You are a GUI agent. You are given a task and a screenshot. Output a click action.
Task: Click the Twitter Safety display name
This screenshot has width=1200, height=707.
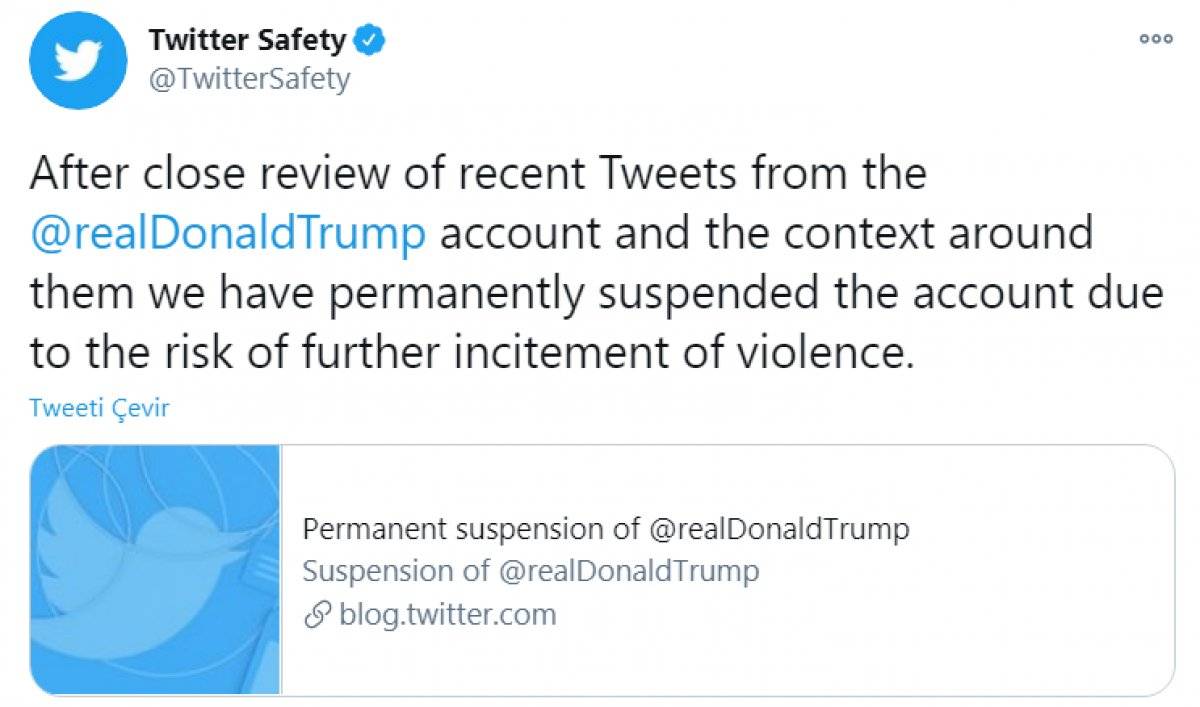click(246, 40)
